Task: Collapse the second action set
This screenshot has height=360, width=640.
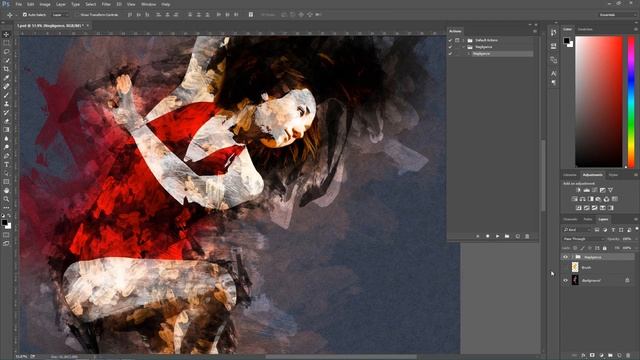Action: pos(463,47)
